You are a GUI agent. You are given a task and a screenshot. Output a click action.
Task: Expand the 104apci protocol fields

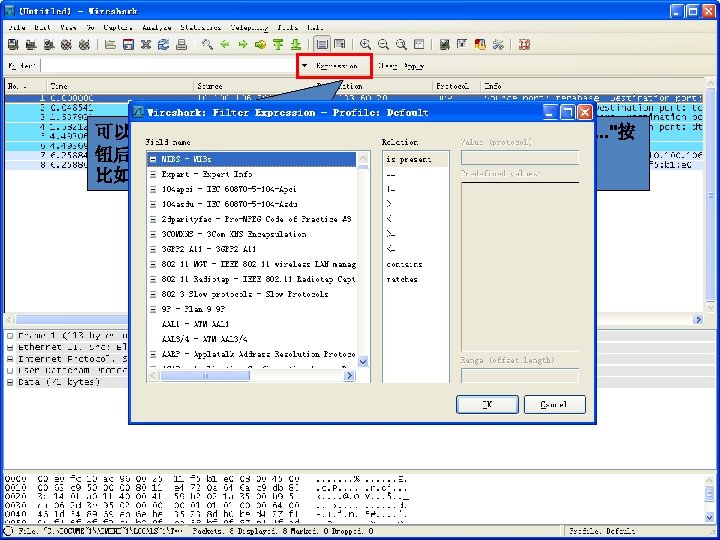[153, 189]
